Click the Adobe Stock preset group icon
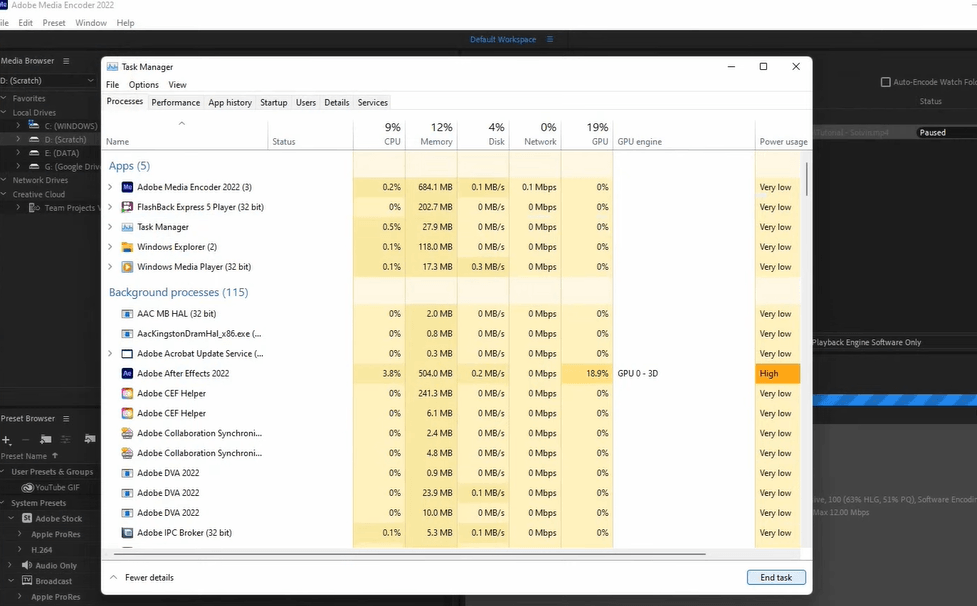The height and width of the screenshot is (606, 977). [27, 518]
